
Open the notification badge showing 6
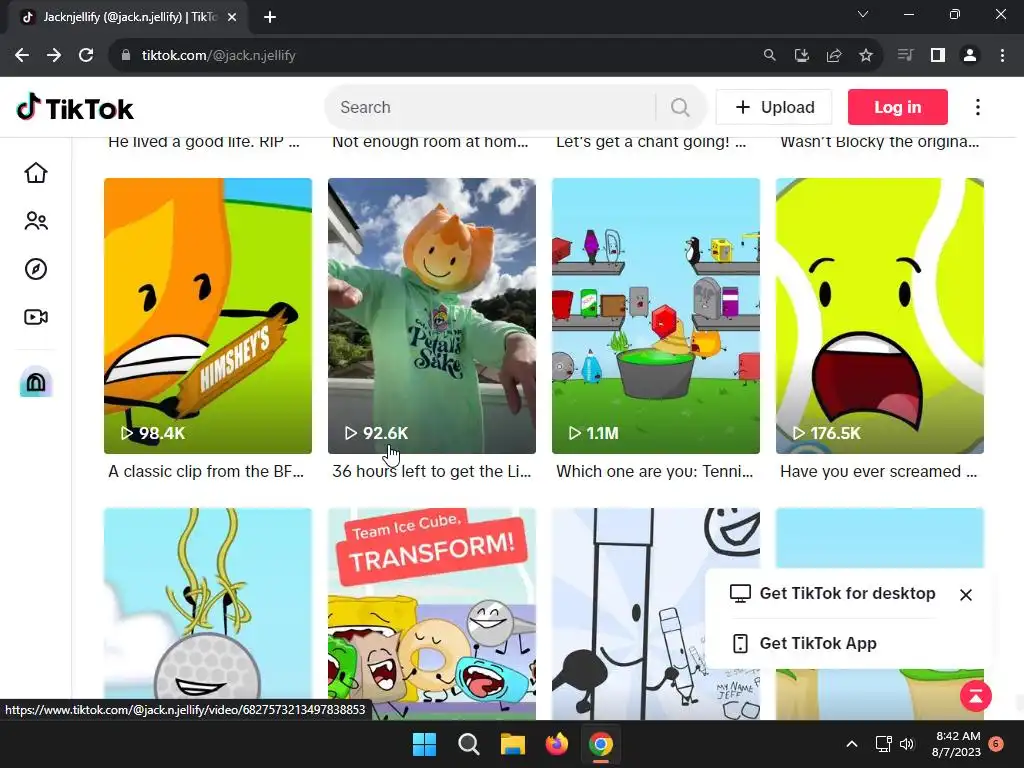pyautogui.click(x=996, y=744)
